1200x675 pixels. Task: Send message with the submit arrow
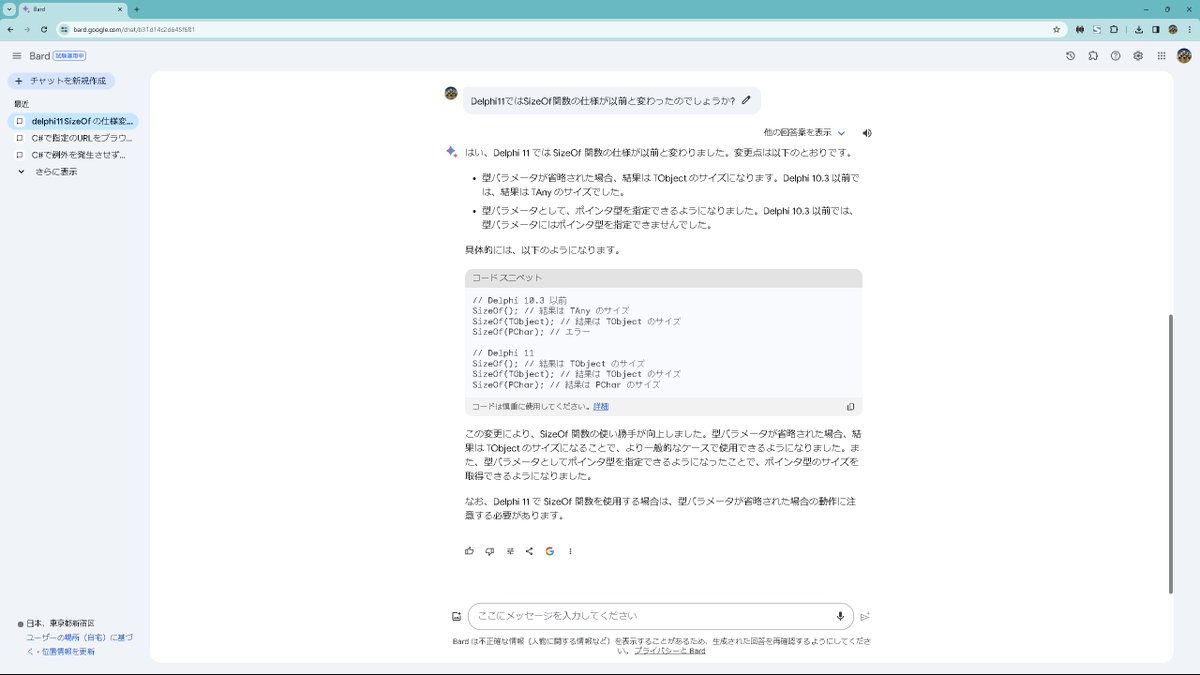pos(866,617)
